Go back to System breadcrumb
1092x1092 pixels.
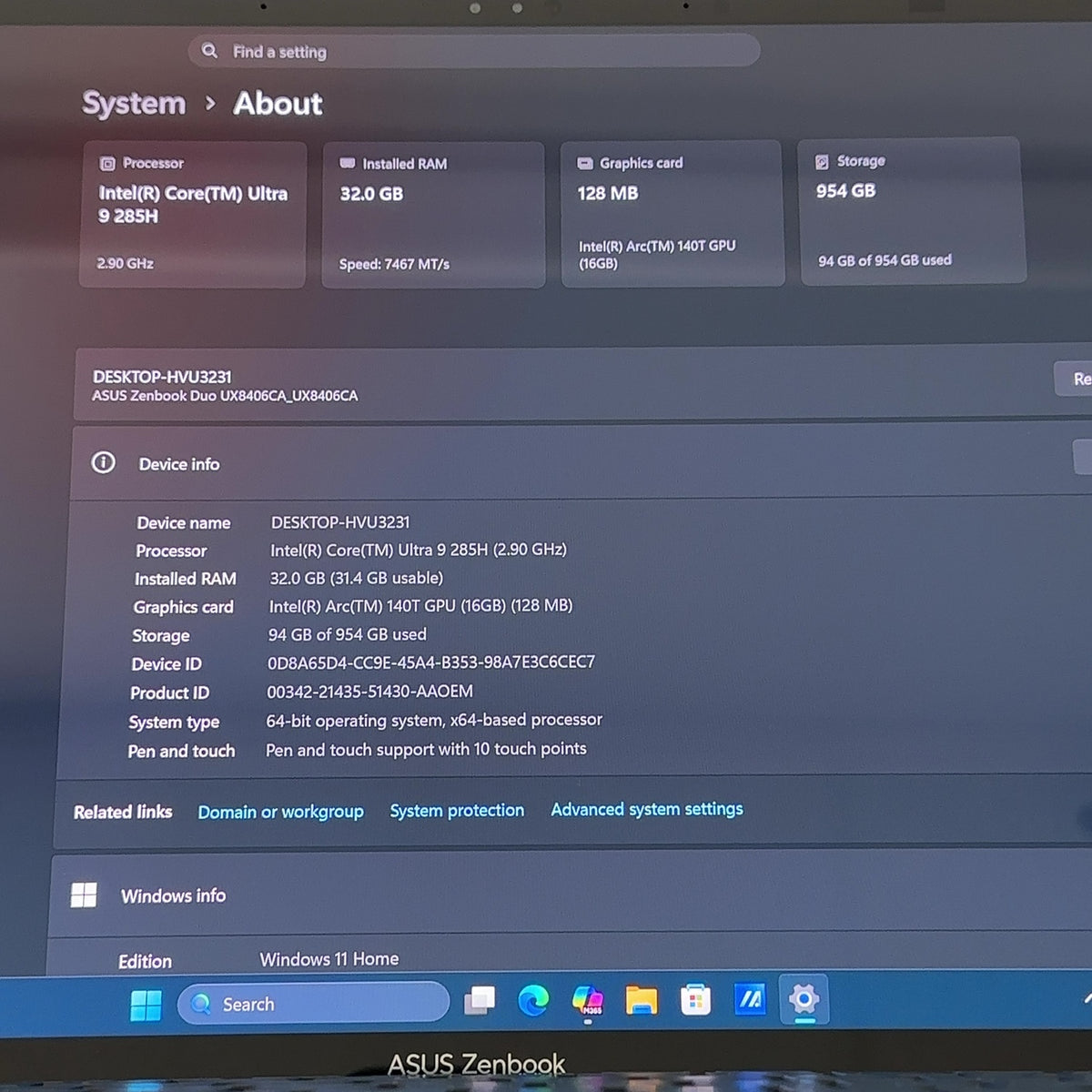134,104
